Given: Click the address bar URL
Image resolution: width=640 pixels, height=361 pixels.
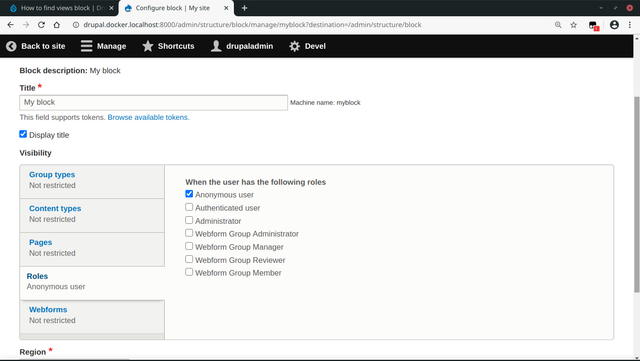Looking at the screenshot, I should coord(252,25).
